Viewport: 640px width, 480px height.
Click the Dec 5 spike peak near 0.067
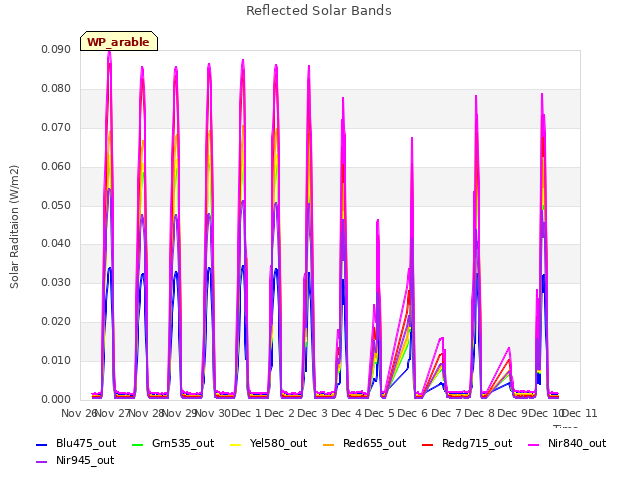coord(412,138)
